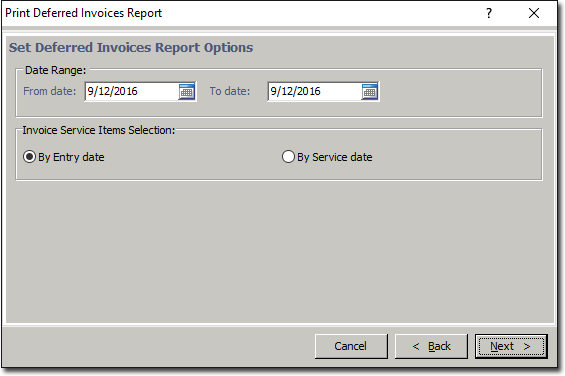Click inside the To date text field
The width and height of the screenshot is (565, 376).
tap(314, 92)
